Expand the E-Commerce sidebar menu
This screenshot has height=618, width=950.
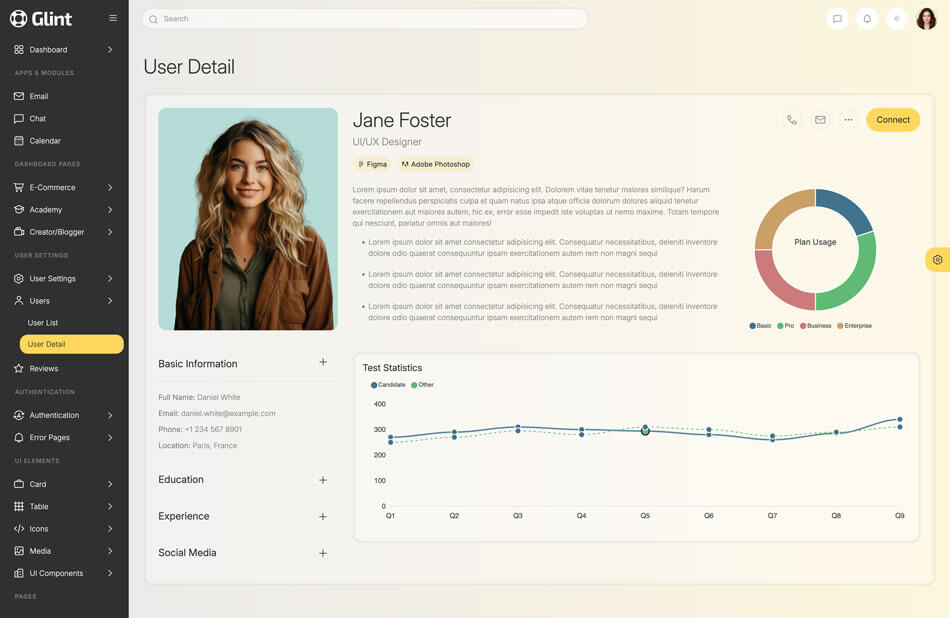(x=64, y=187)
